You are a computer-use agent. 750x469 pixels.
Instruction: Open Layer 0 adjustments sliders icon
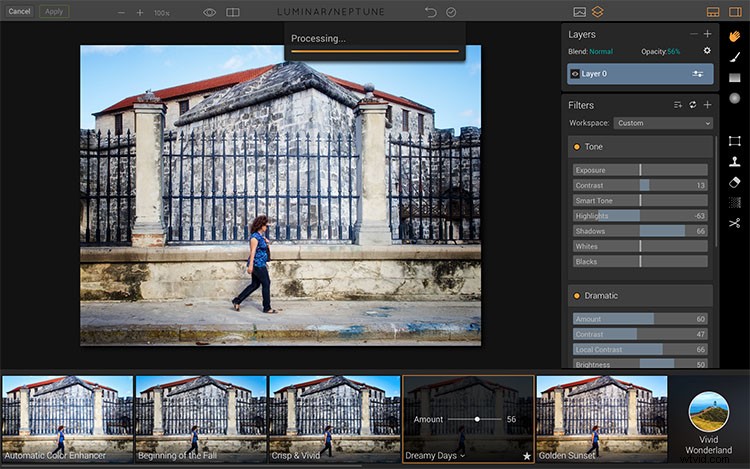[698, 74]
